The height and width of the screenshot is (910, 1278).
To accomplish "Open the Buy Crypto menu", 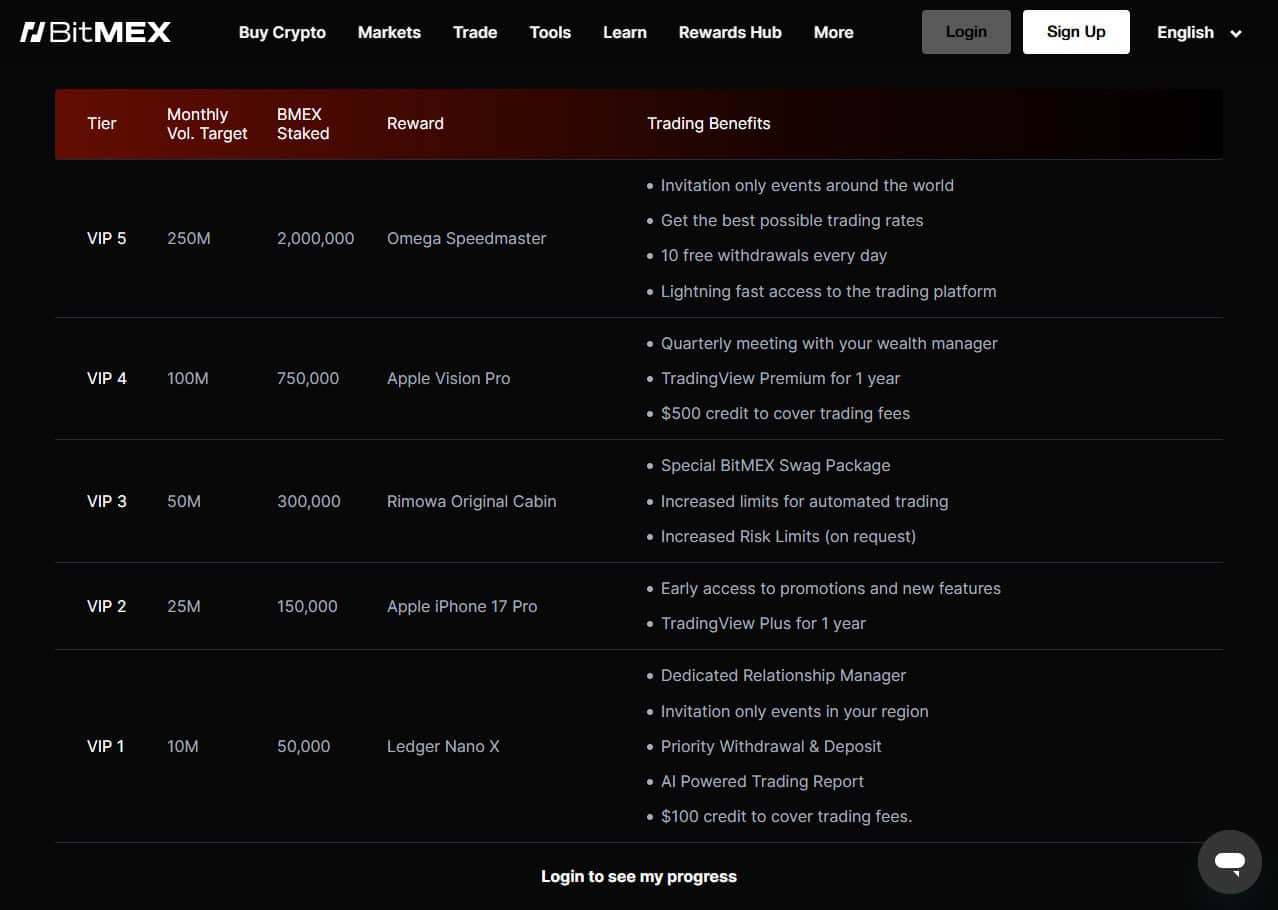I will tap(282, 32).
